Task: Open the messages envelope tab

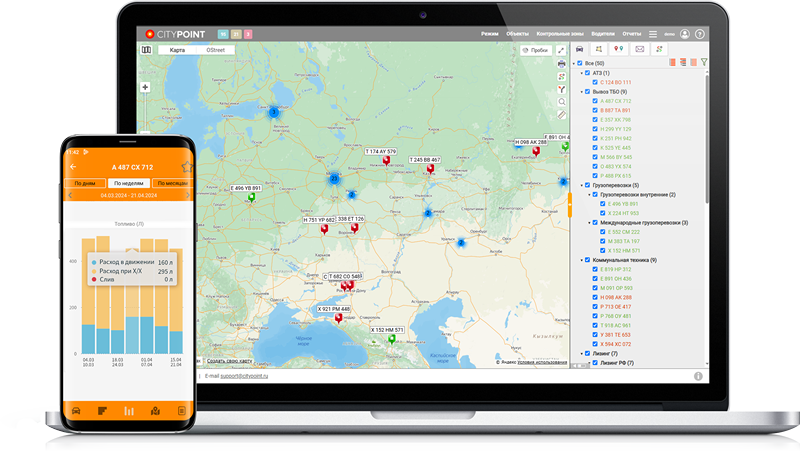Action: (x=639, y=49)
